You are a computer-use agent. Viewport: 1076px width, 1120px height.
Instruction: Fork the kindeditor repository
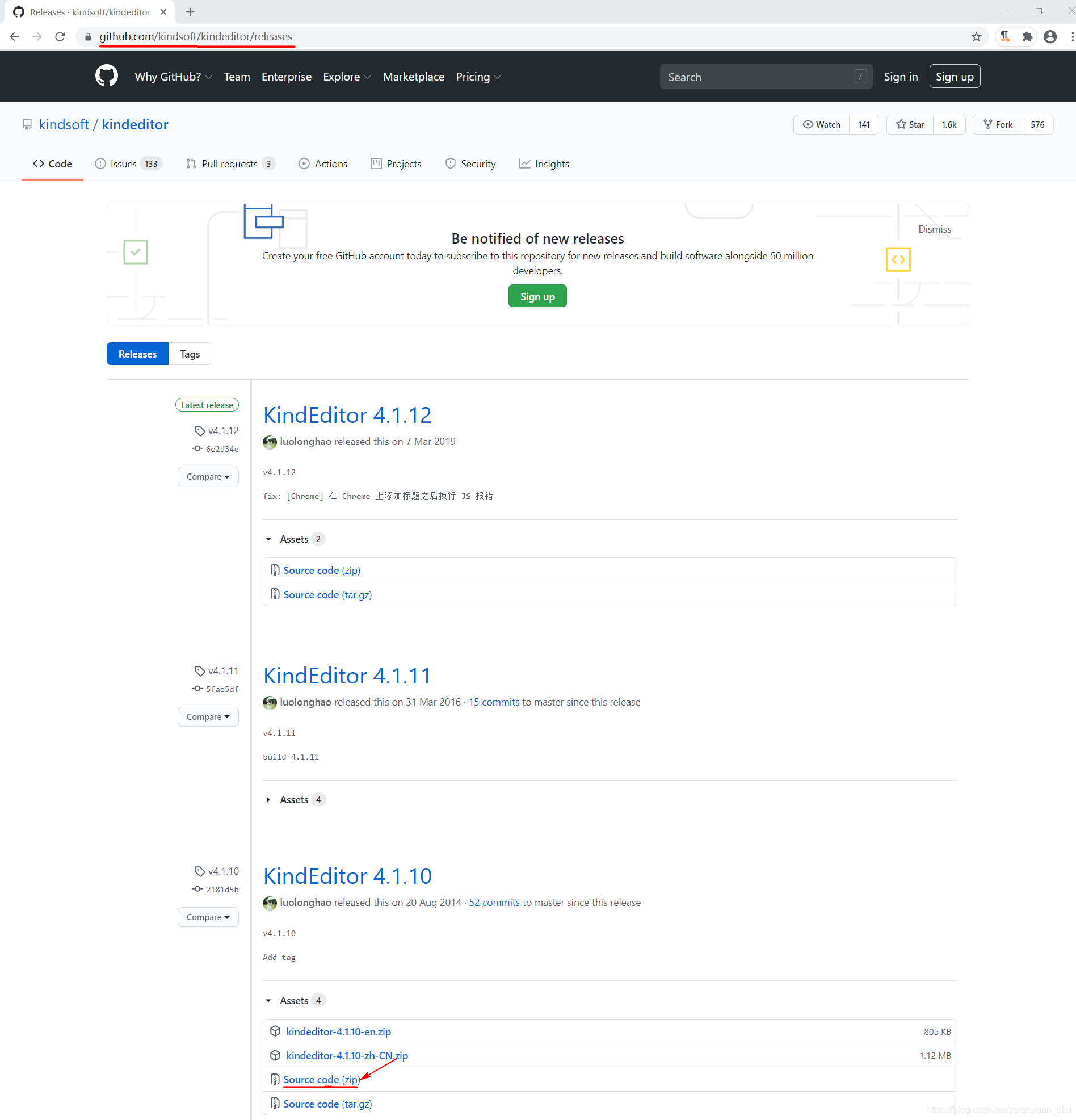998,124
